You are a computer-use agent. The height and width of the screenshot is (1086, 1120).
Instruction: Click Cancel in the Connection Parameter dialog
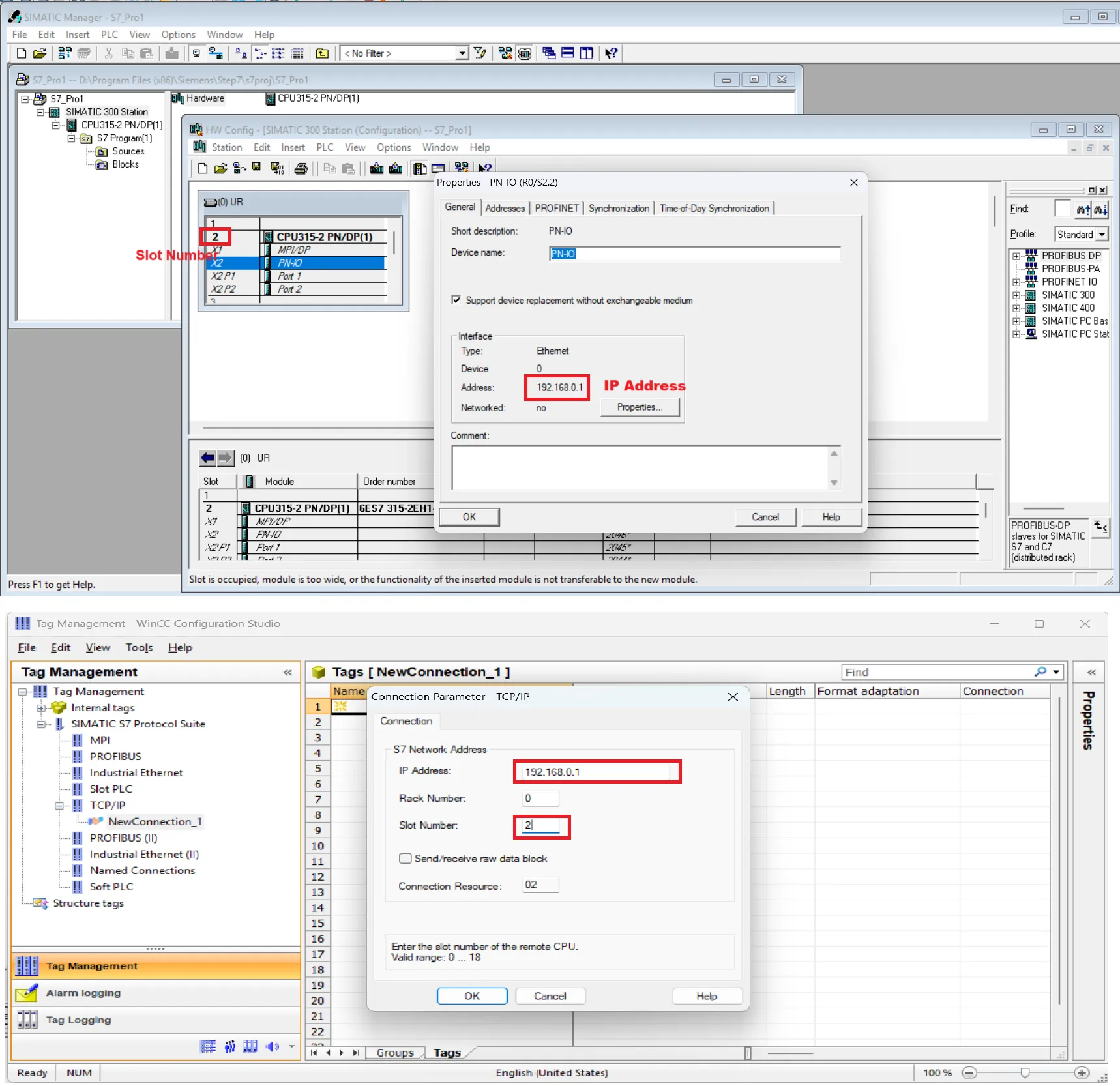pyautogui.click(x=550, y=996)
